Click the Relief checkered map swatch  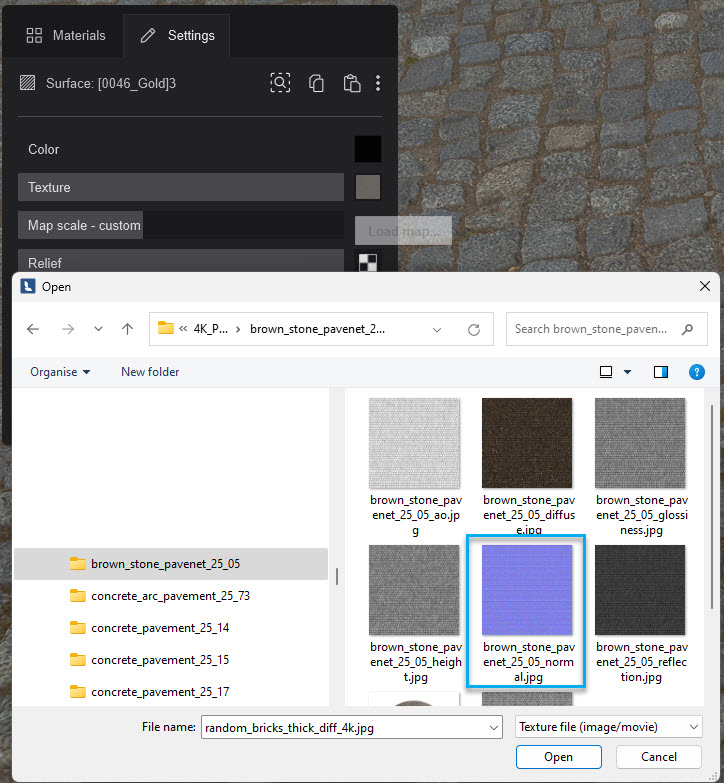point(368,262)
